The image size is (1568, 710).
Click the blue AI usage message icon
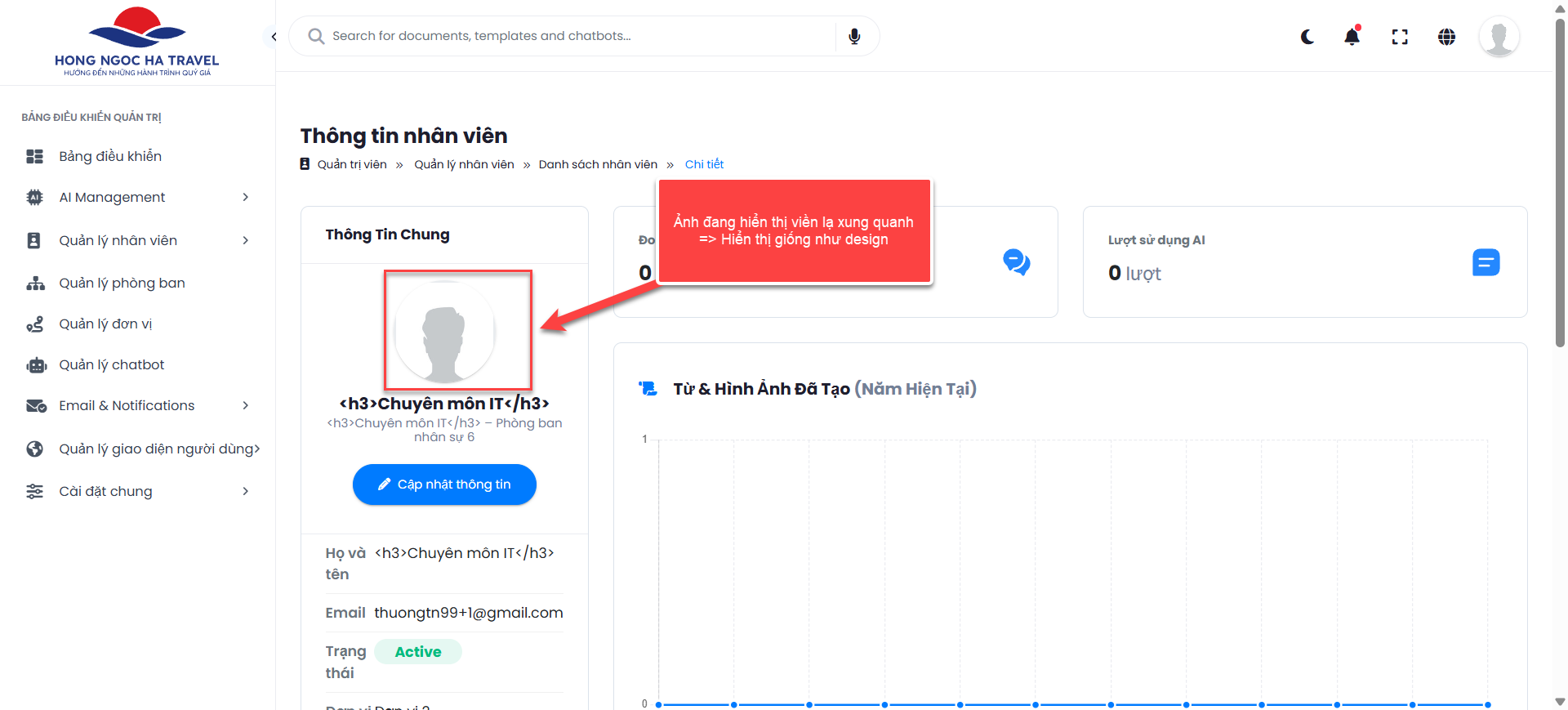(1486, 262)
